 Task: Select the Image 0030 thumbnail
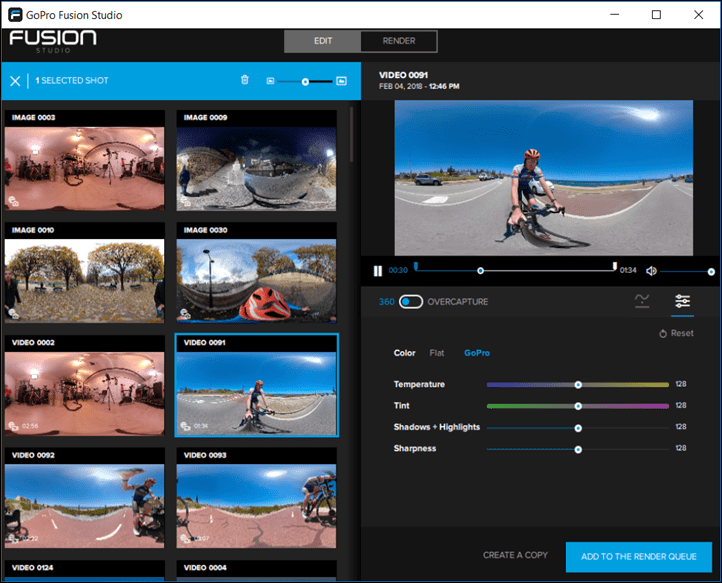[x=256, y=273]
